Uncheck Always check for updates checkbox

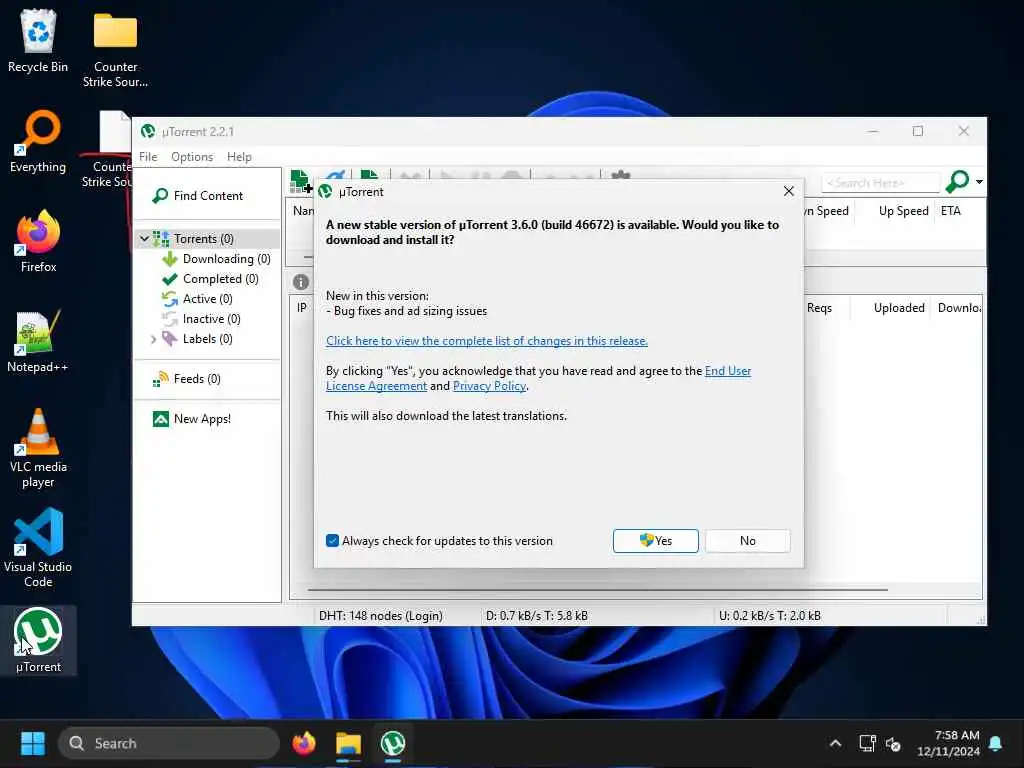pyautogui.click(x=332, y=541)
